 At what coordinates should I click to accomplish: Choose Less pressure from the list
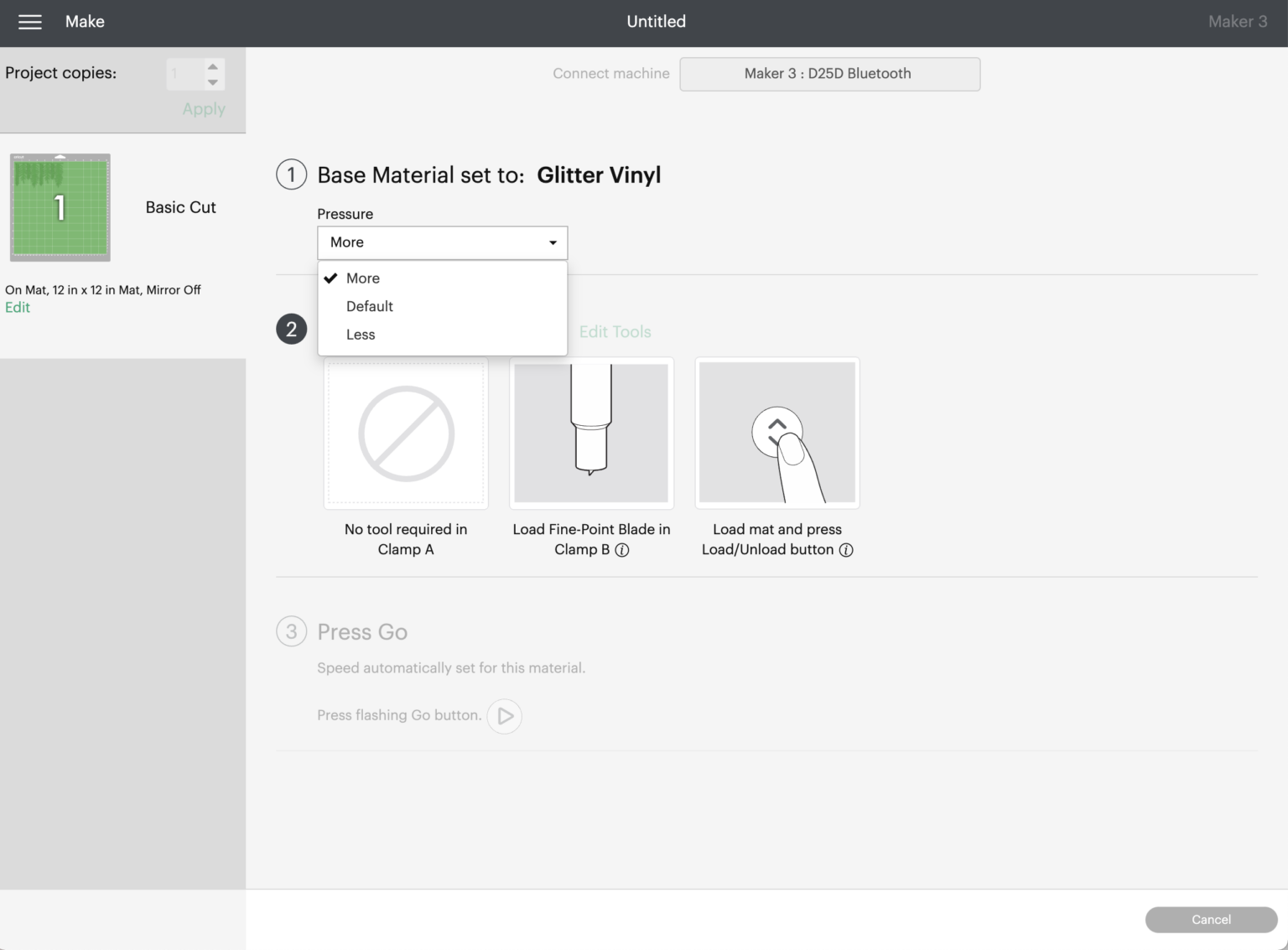361,335
